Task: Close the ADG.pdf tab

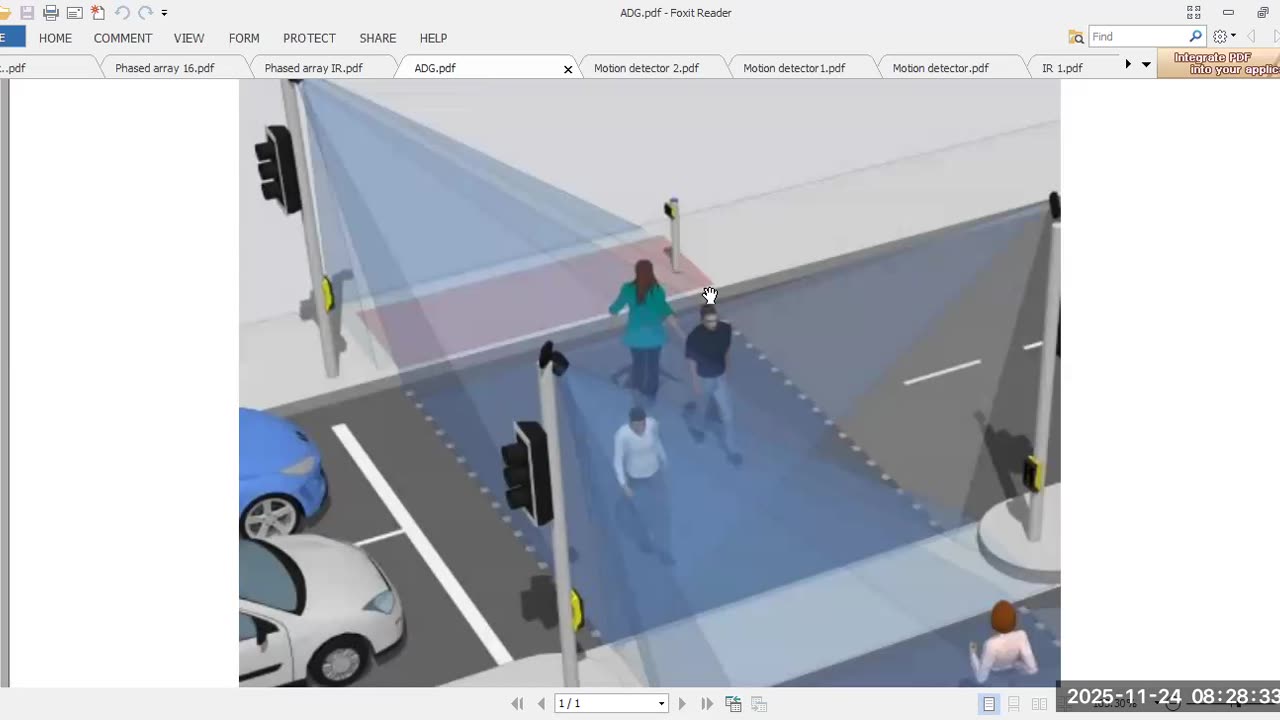Action: click(568, 69)
